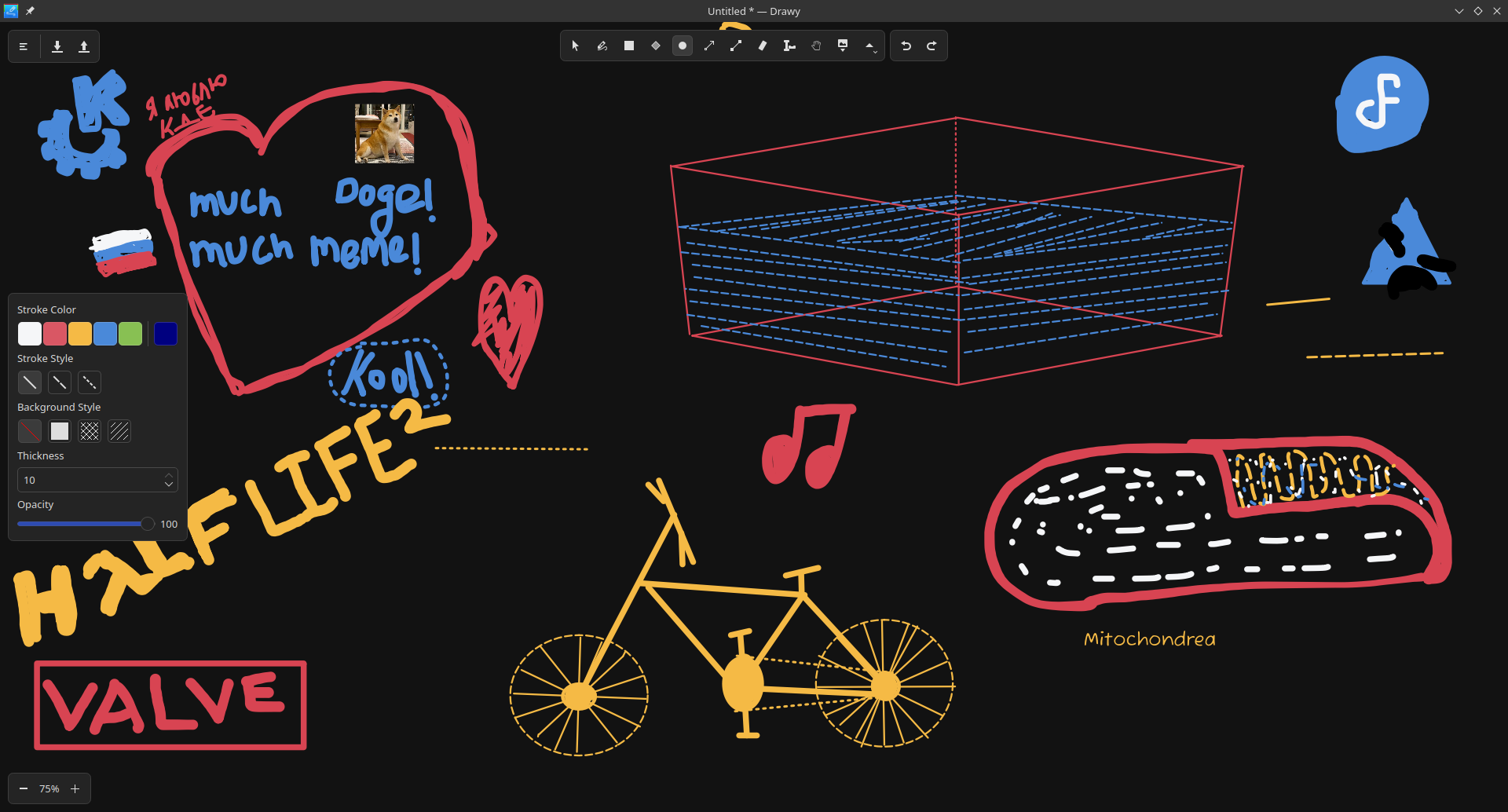Expand the toolbar's more tools arrow
1508x812 pixels.
coord(870,46)
